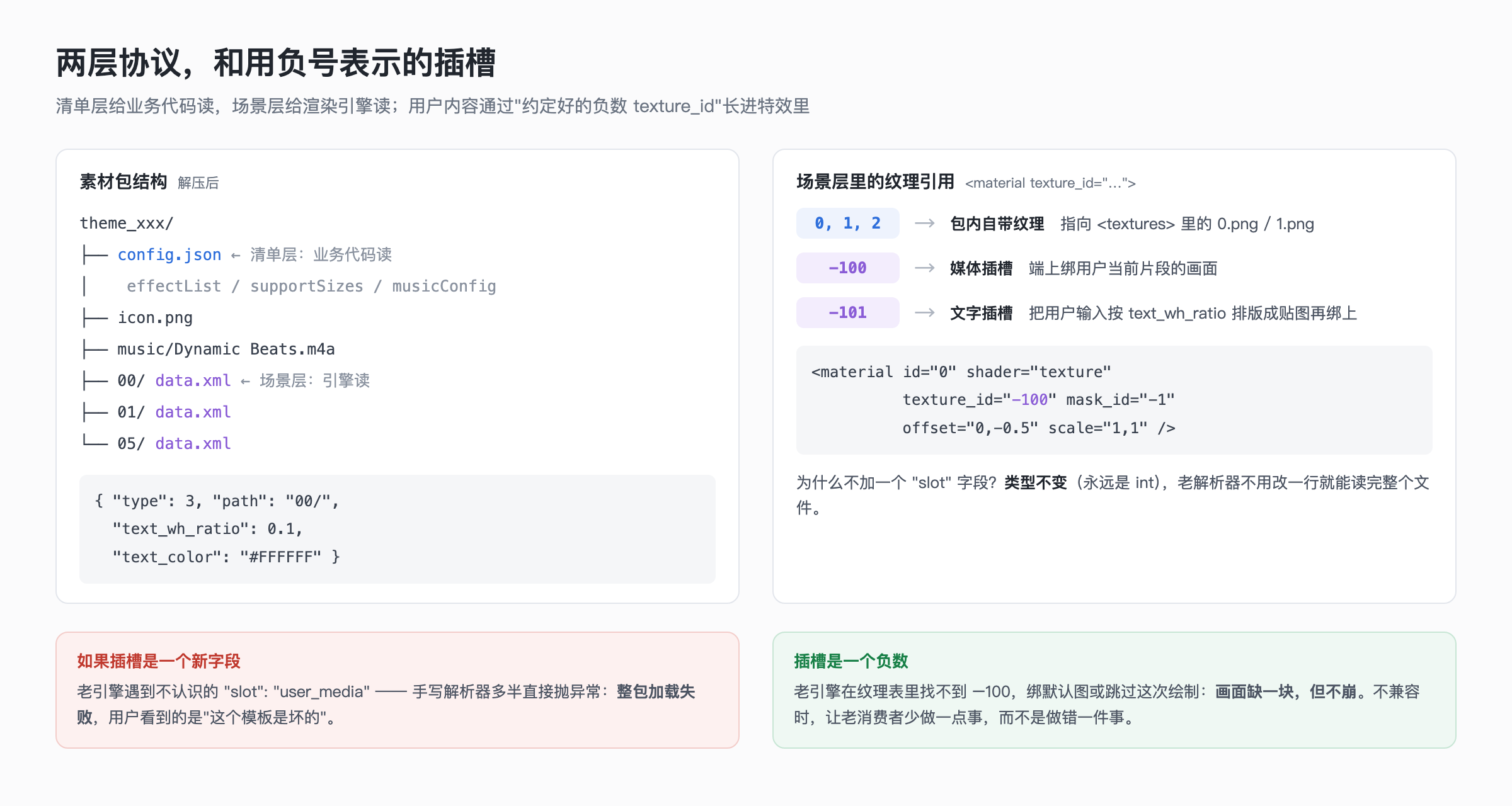The width and height of the screenshot is (1512, 806).
Task: Click the green heading 插槽是一个负数
Action: (x=850, y=661)
